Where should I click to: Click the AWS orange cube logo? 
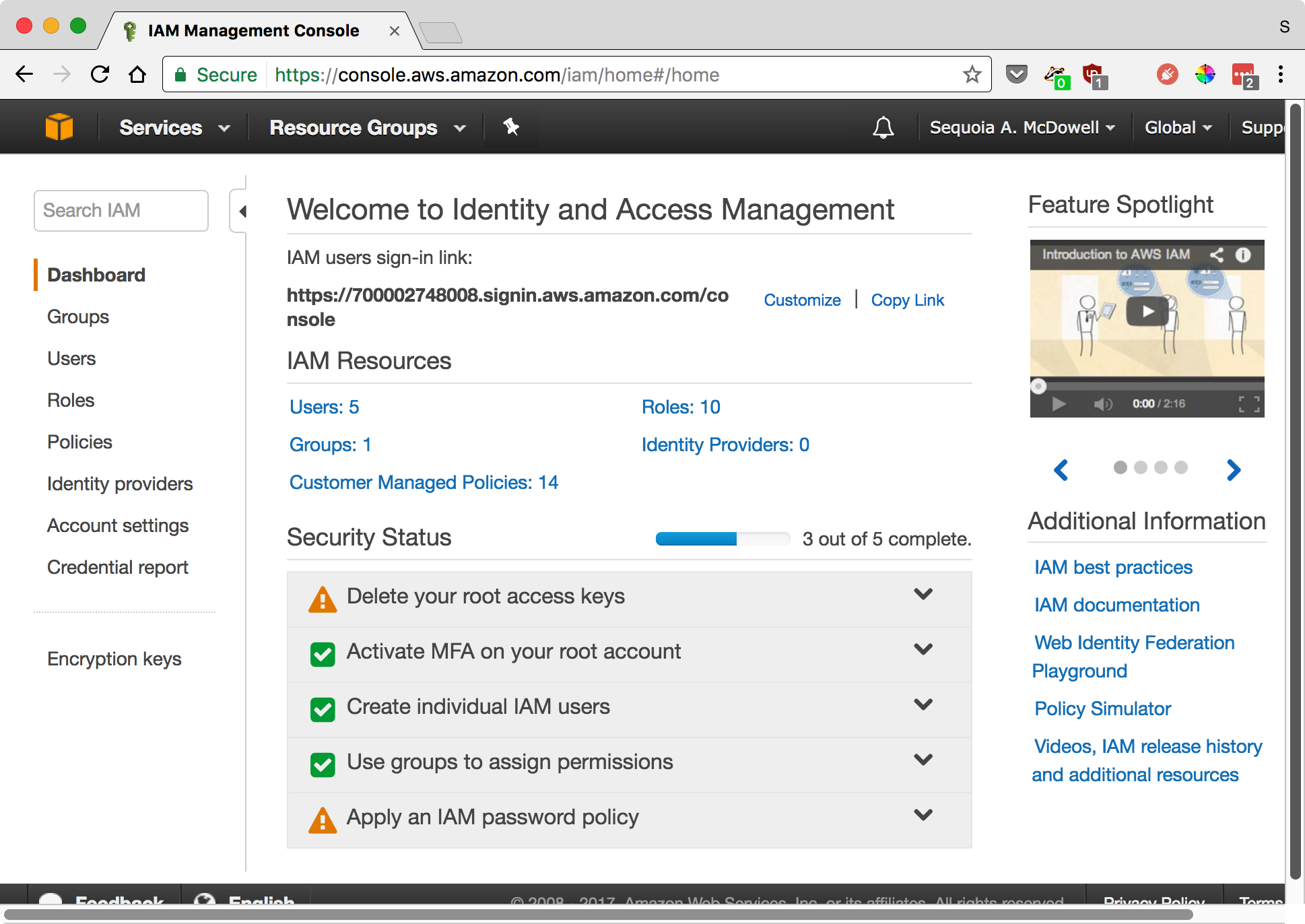point(59,127)
